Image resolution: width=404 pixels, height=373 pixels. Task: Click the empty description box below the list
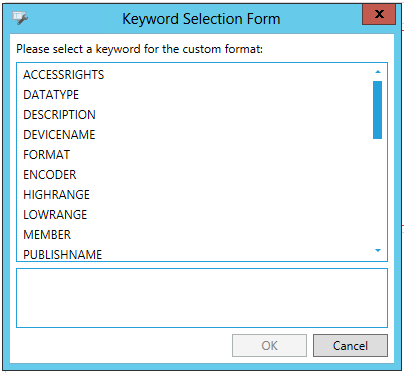click(202, 298)
